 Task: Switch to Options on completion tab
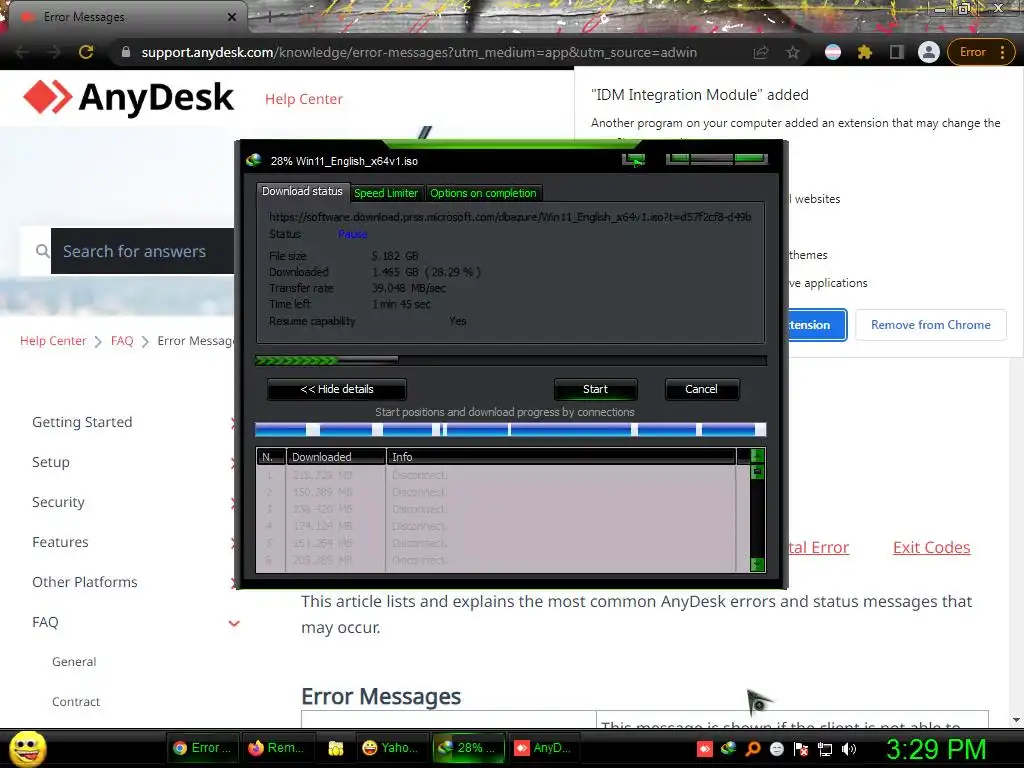tap(483, 193)
